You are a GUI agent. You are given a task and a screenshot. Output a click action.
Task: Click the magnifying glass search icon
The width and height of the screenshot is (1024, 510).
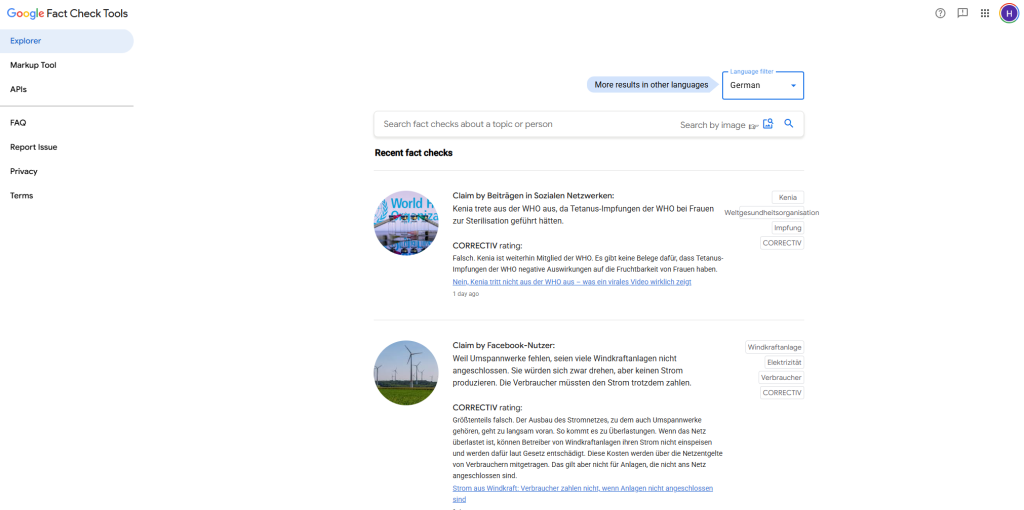point(789,124)
